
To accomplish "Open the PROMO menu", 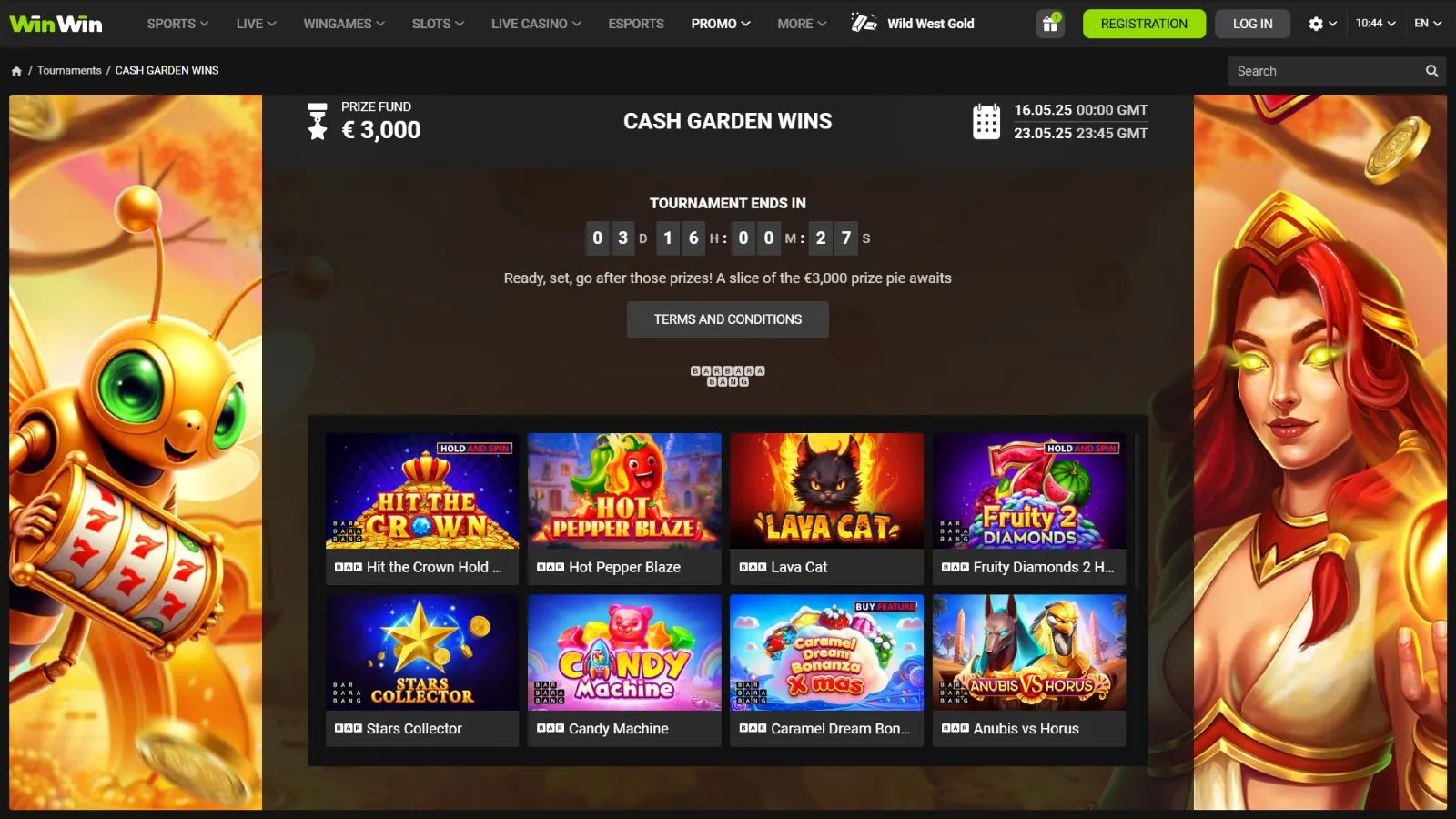I will coord(721,24).
